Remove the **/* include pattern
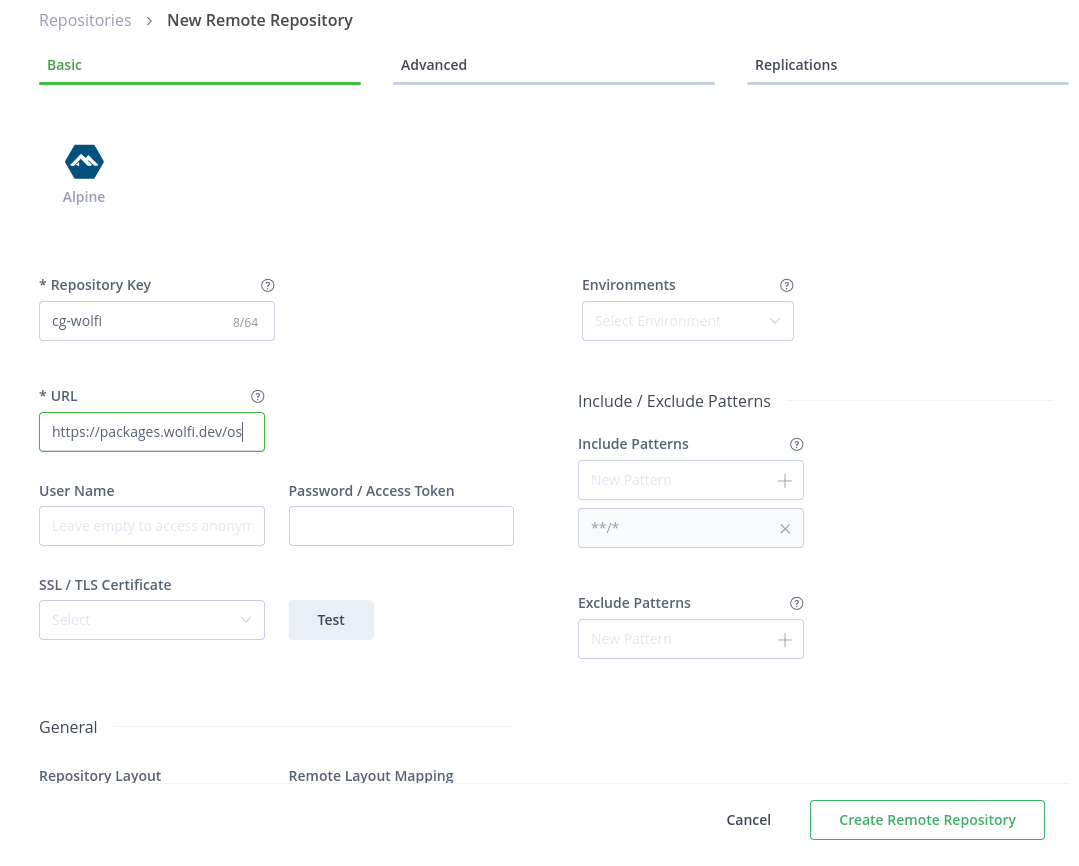This screenshot has height=866, width=1079. [x=785, y=528]
